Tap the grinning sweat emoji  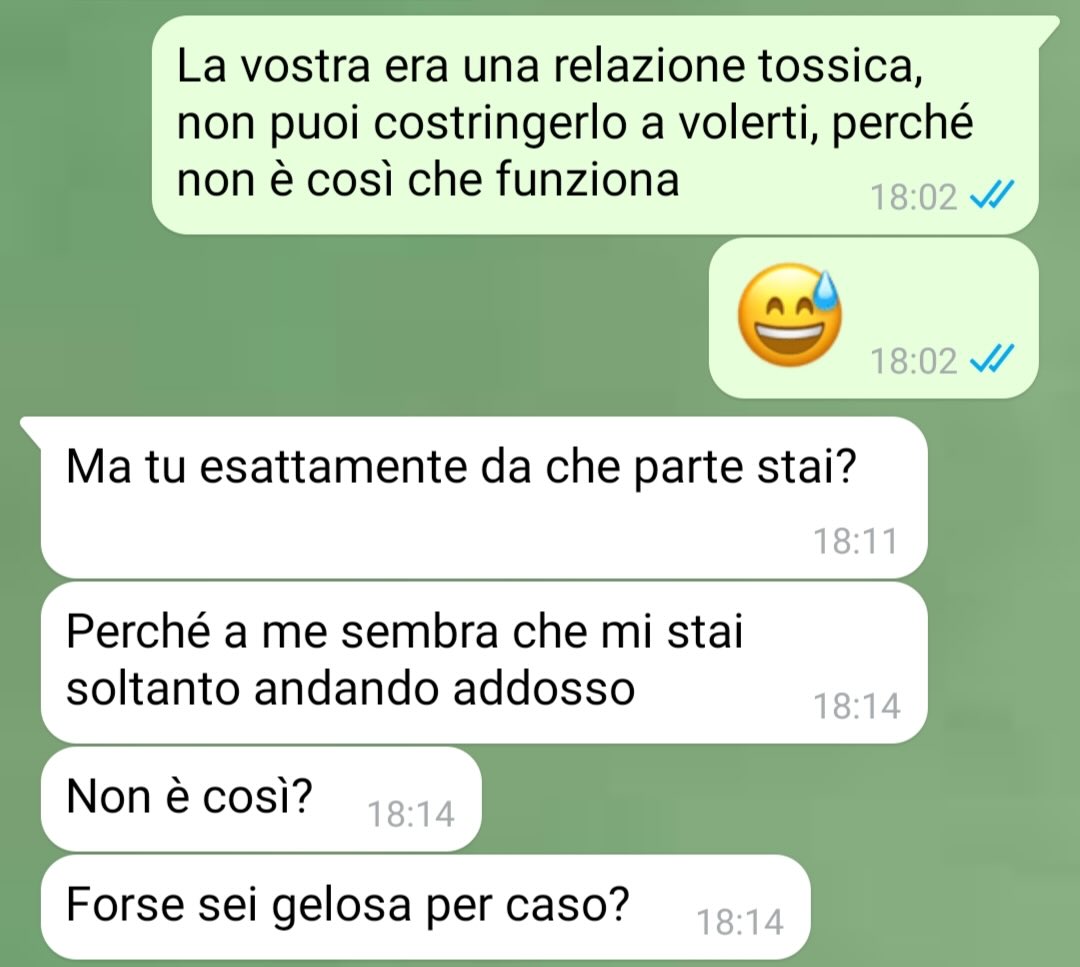(789, 315)
